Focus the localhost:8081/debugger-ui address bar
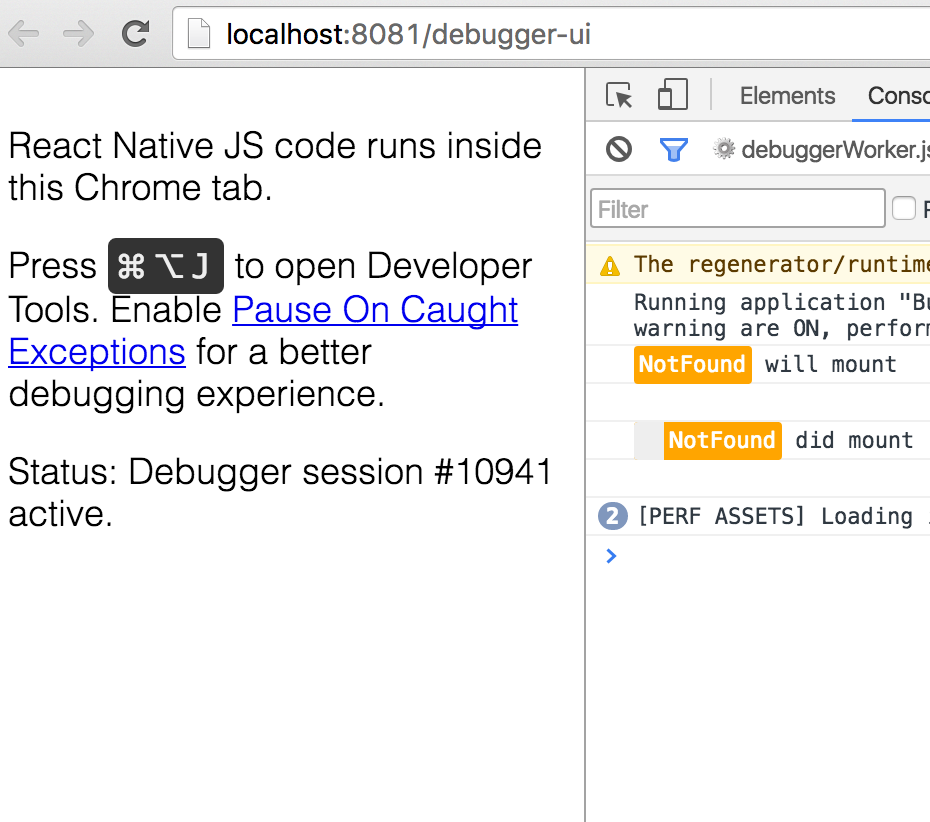 point(552,33)
